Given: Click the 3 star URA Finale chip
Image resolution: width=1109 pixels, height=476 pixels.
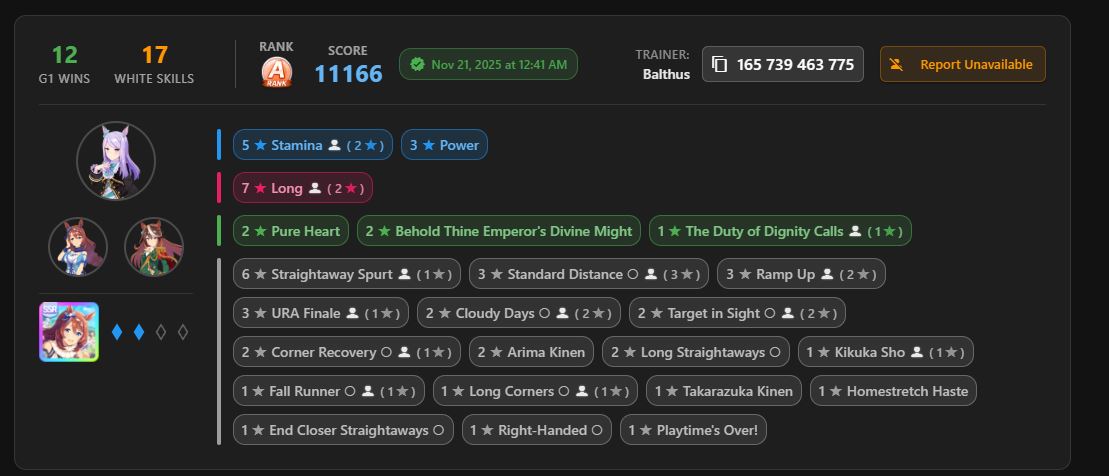Looking at the screenshot, I should point(320,313).
